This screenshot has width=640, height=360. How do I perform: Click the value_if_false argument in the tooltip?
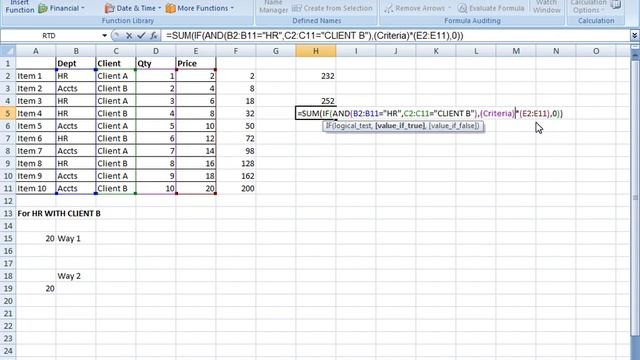453,126
